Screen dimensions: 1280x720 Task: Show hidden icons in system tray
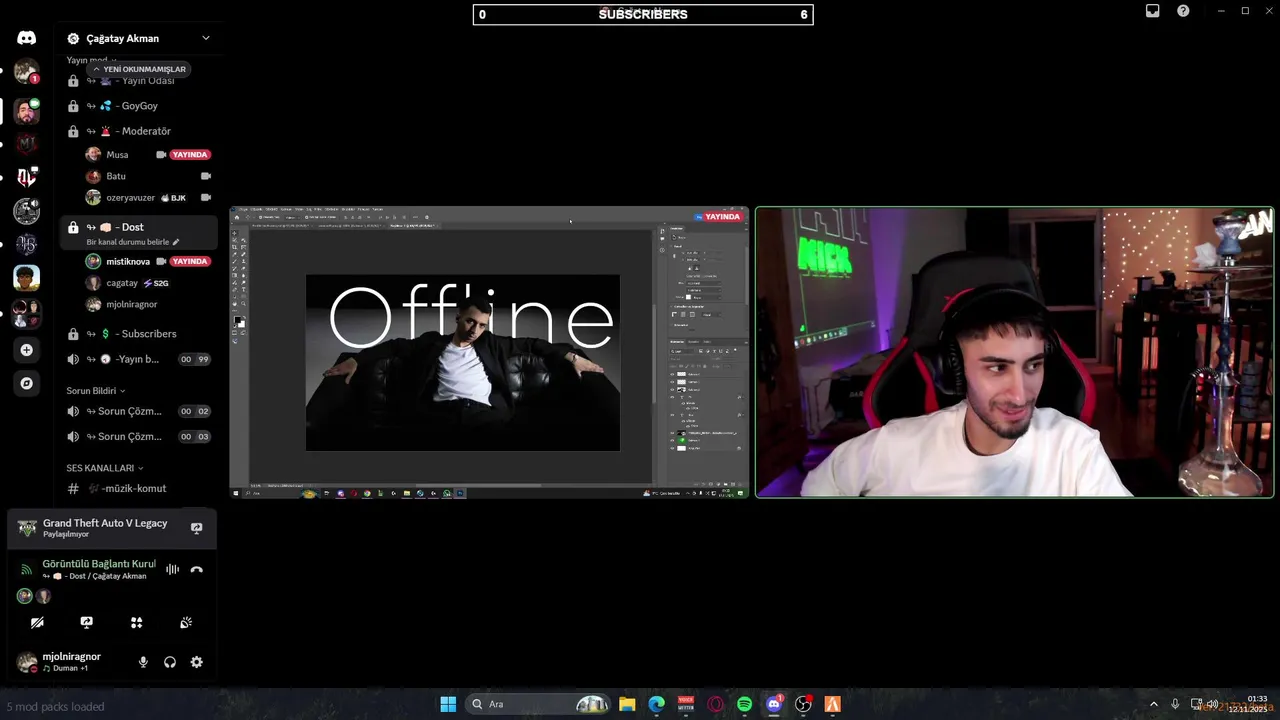(x=1153, y=704)
